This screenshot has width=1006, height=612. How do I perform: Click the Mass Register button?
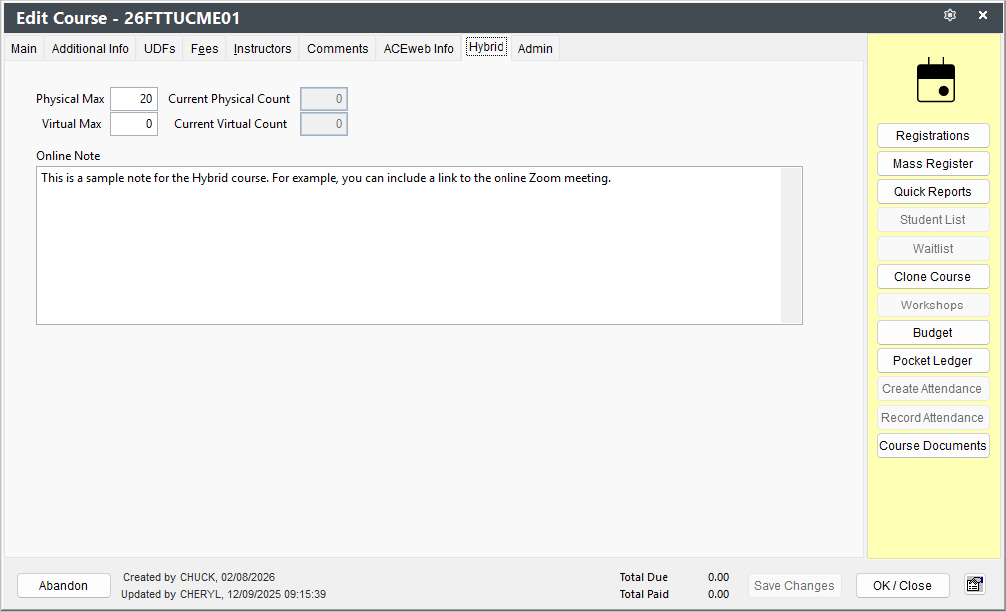tap(933, 164)
